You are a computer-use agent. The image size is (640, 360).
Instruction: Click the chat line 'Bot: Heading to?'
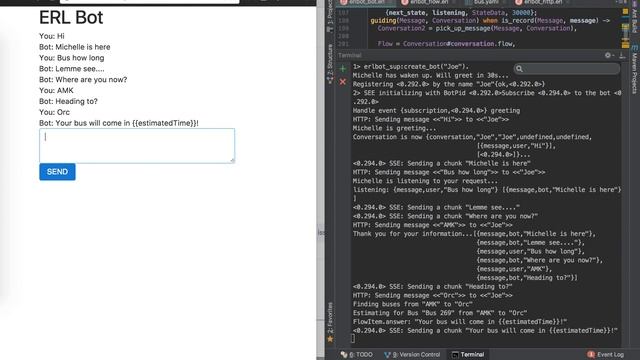tap(68, 101)
